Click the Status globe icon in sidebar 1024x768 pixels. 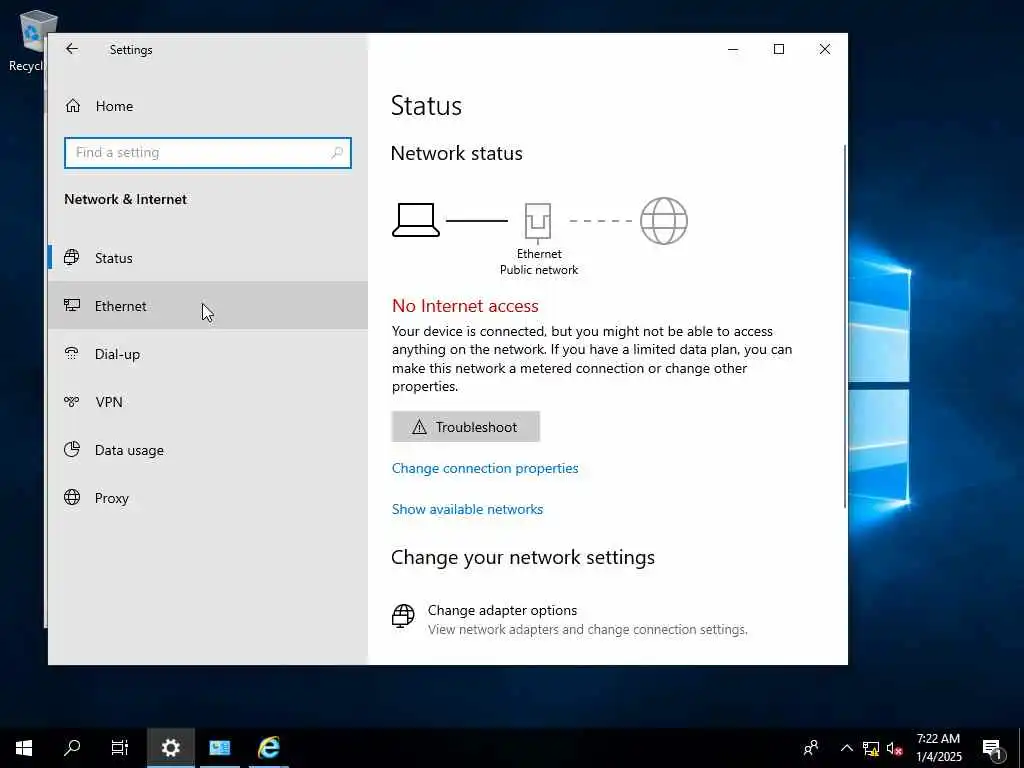tap(72, 257)
